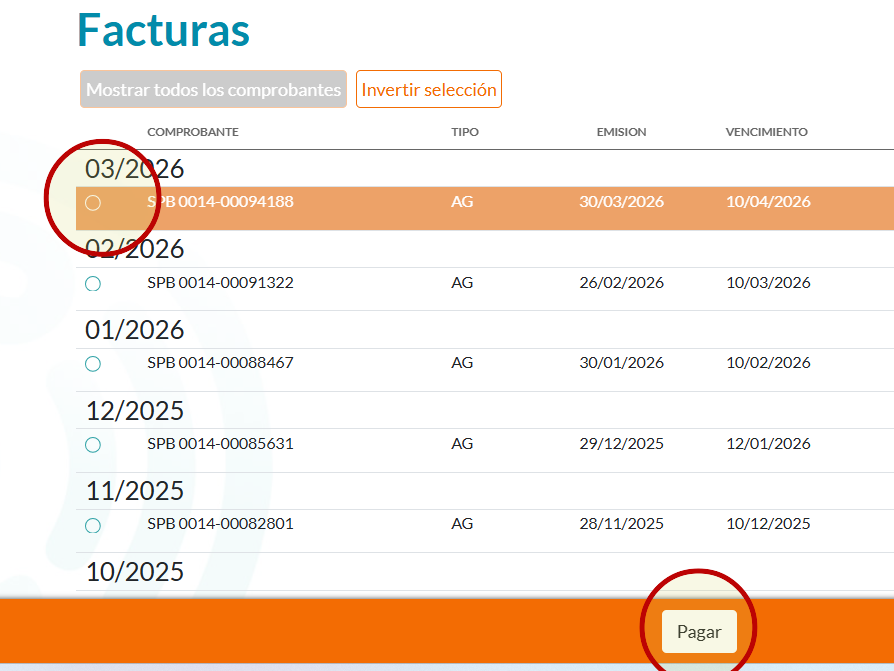
Task: Click Invertir selección
Action: [428, 89]
